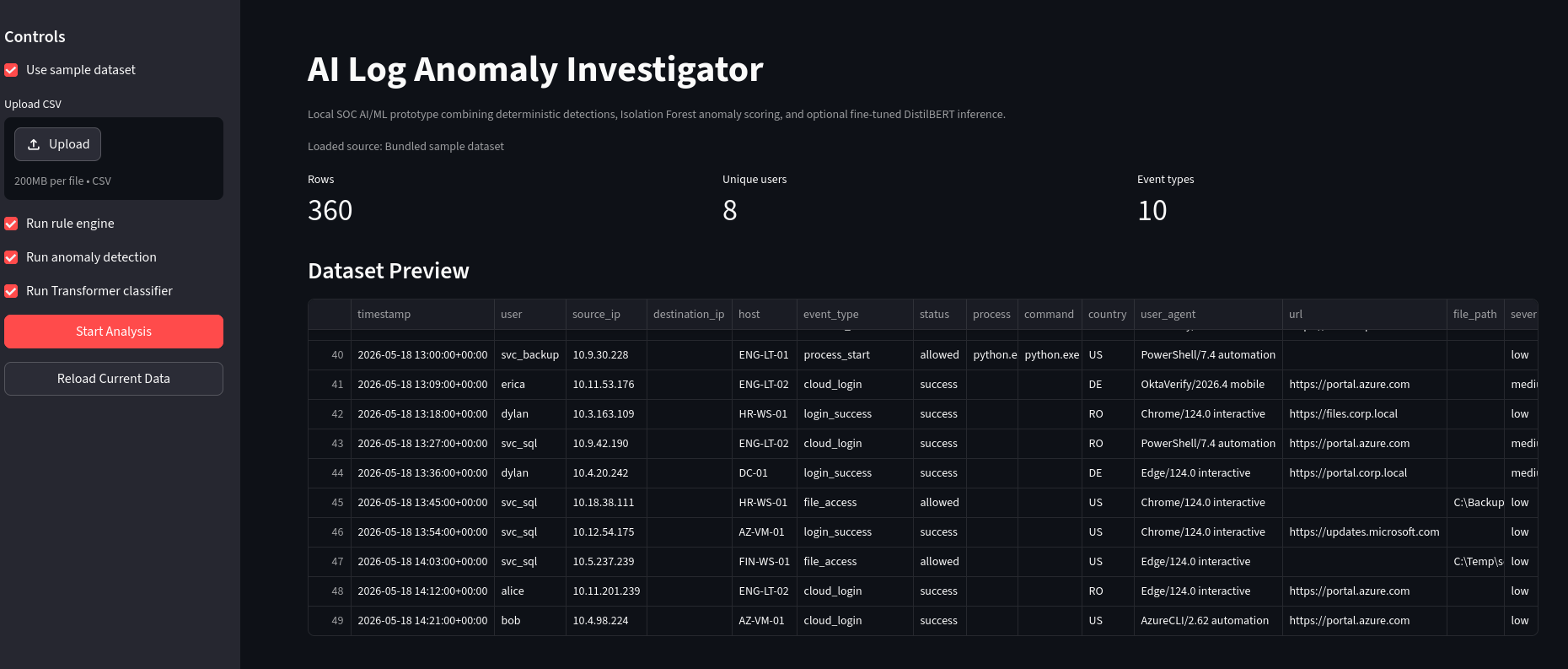Sort by the timestamp column header
Viewport: 1568px width, 669px height.
pyautogui.click(x=422, y=314)
